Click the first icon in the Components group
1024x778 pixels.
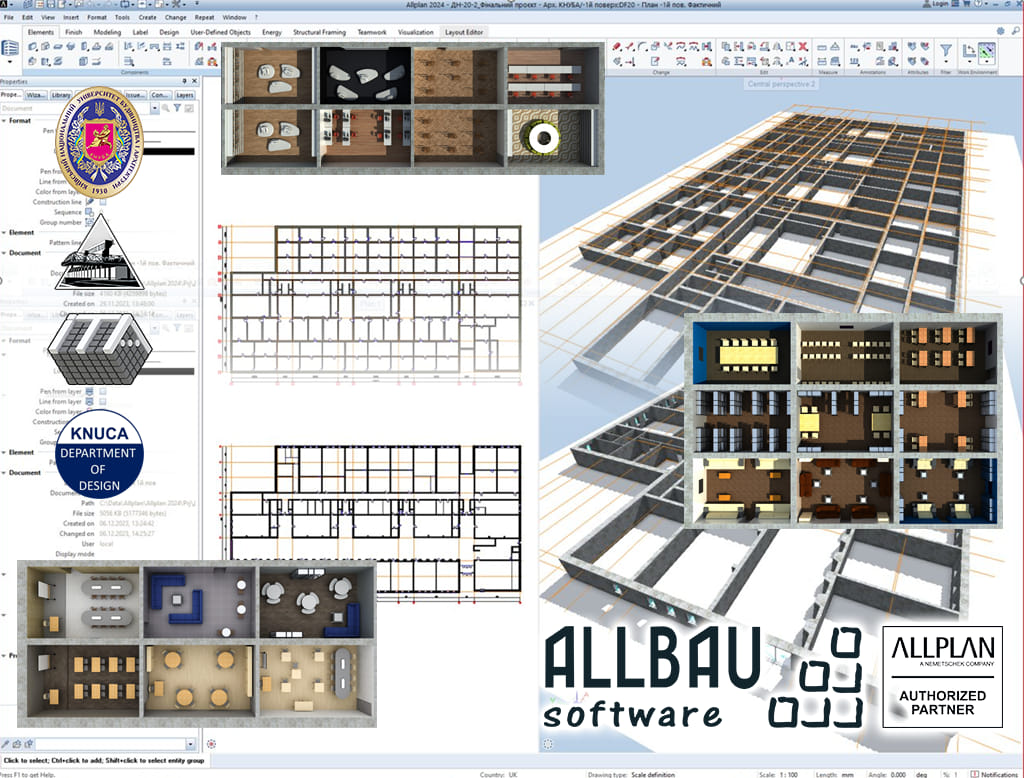click(x=32, y=46)
